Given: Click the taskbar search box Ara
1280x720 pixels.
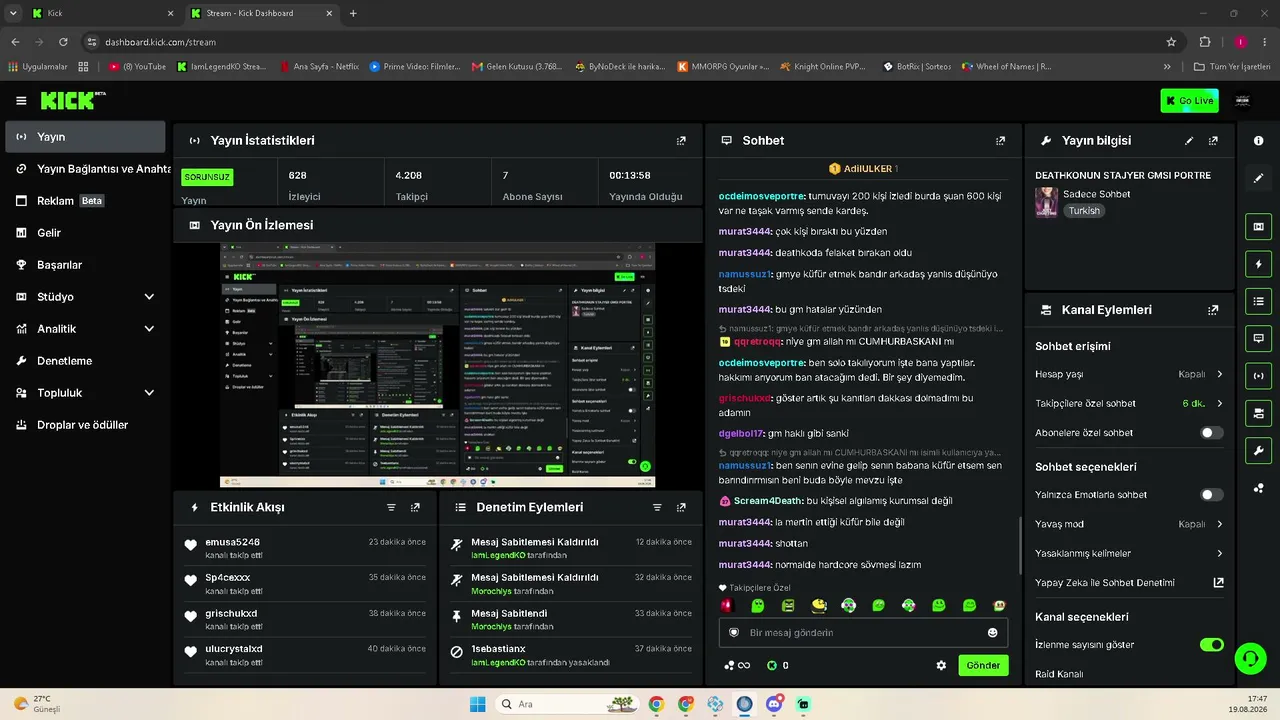Looking at the screenshot, I should point(565,704).
